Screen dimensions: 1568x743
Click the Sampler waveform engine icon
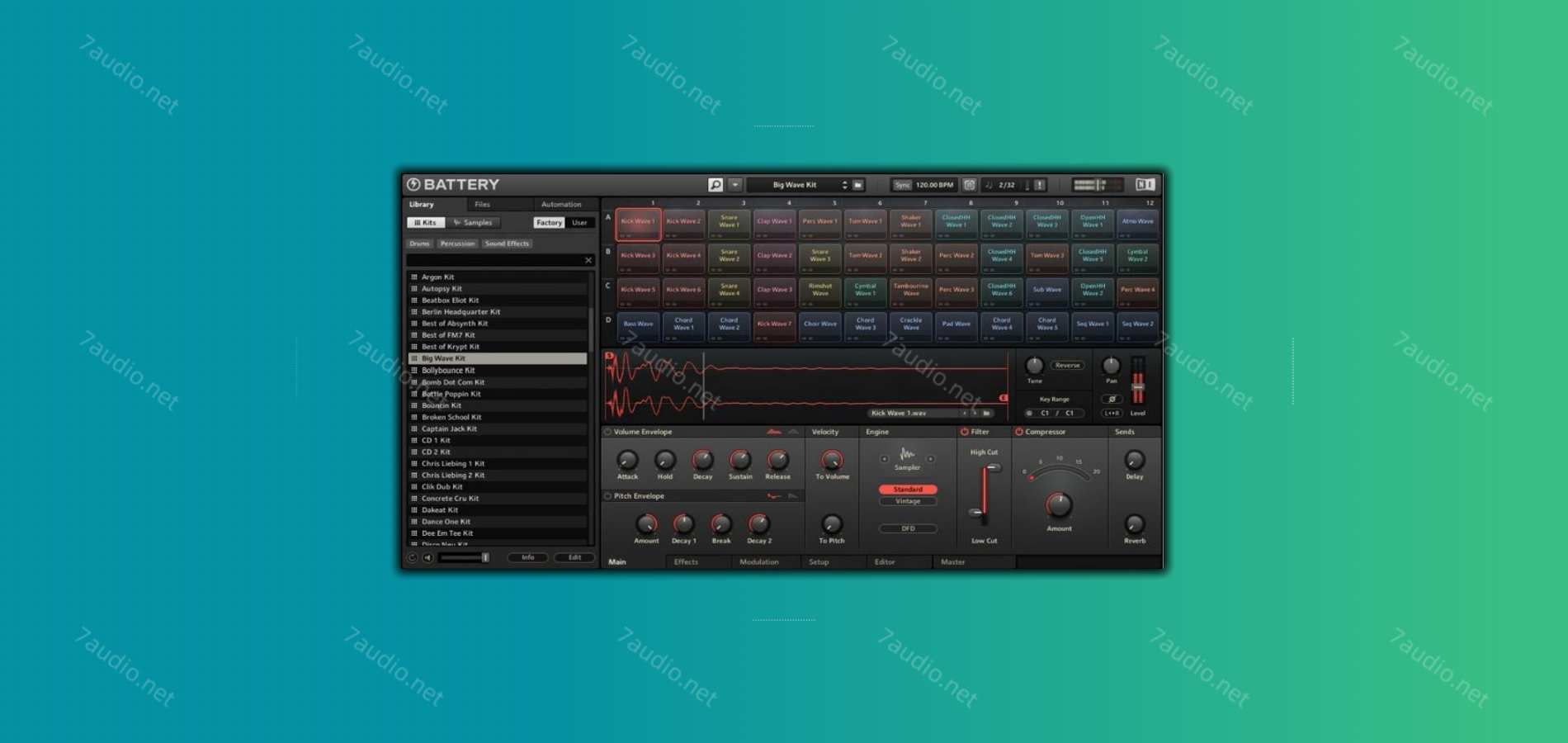tap(907, 454)
